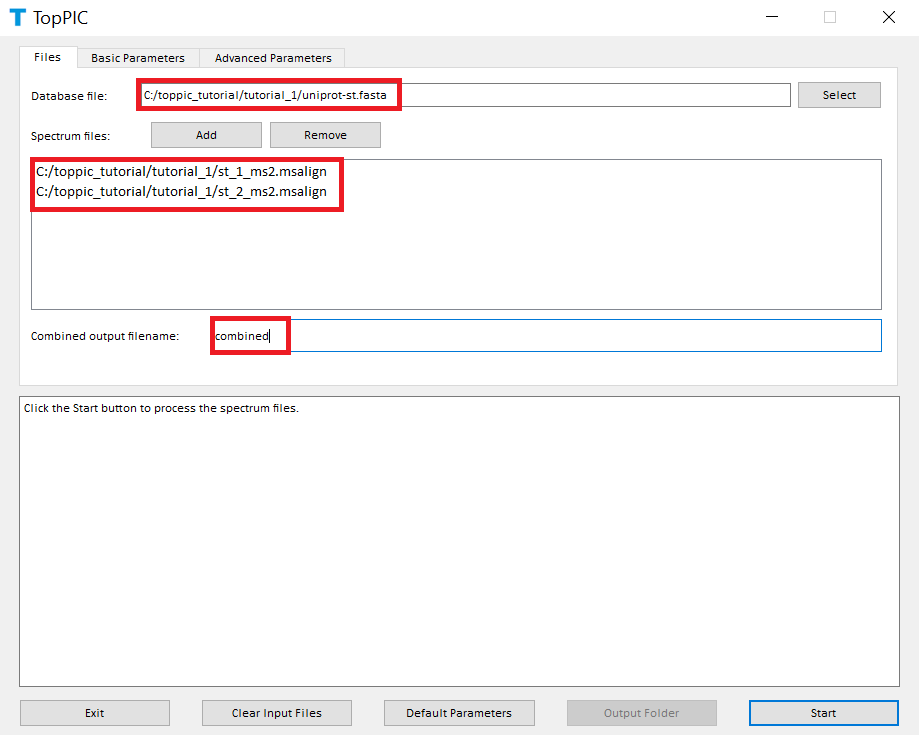Click Add to add spectrum files
This screenshot has width=919, height=735.
pos(206,135)
